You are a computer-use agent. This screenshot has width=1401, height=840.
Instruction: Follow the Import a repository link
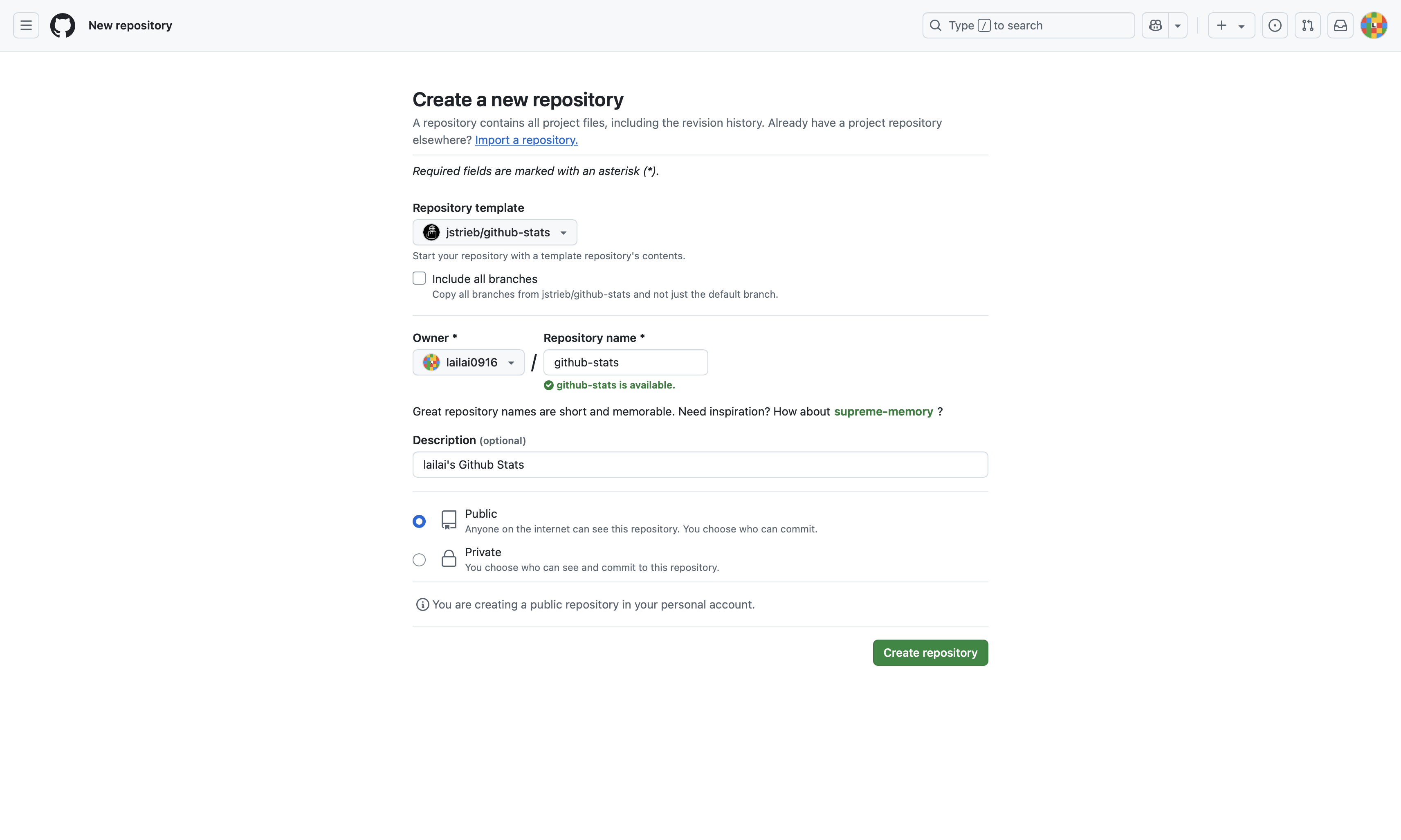point(526,140)
